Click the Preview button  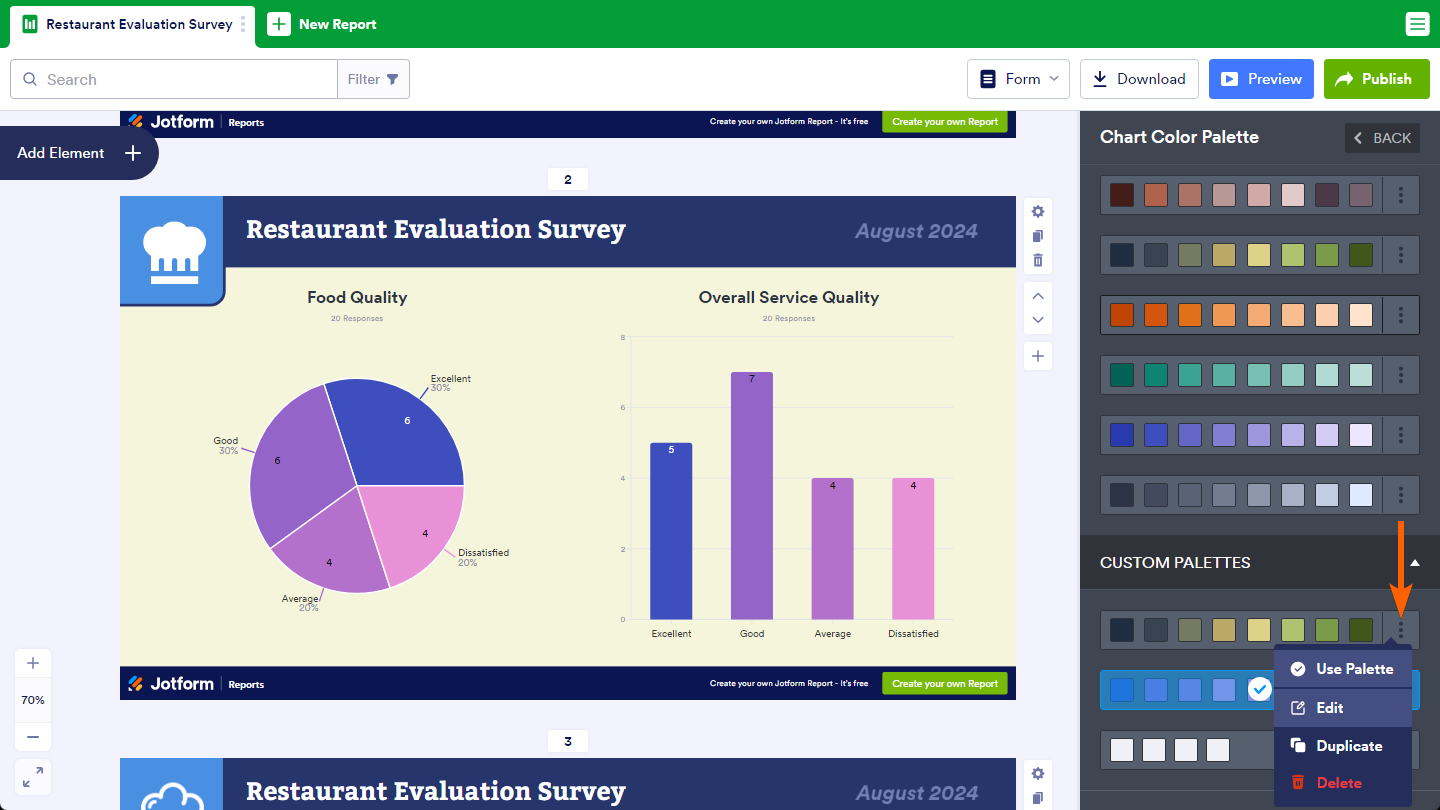tap(1261, 79)
